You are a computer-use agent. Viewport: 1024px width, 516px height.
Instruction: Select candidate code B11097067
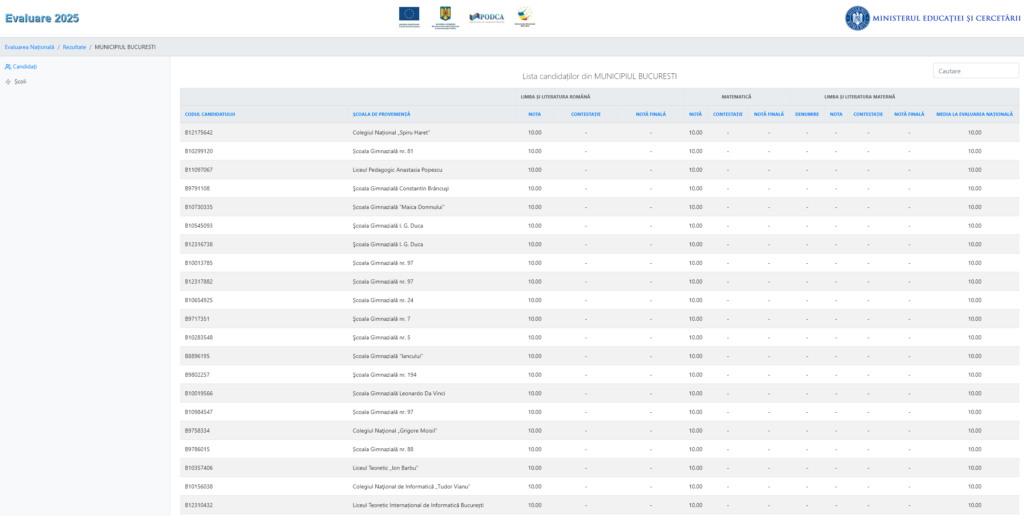point(199,170)
